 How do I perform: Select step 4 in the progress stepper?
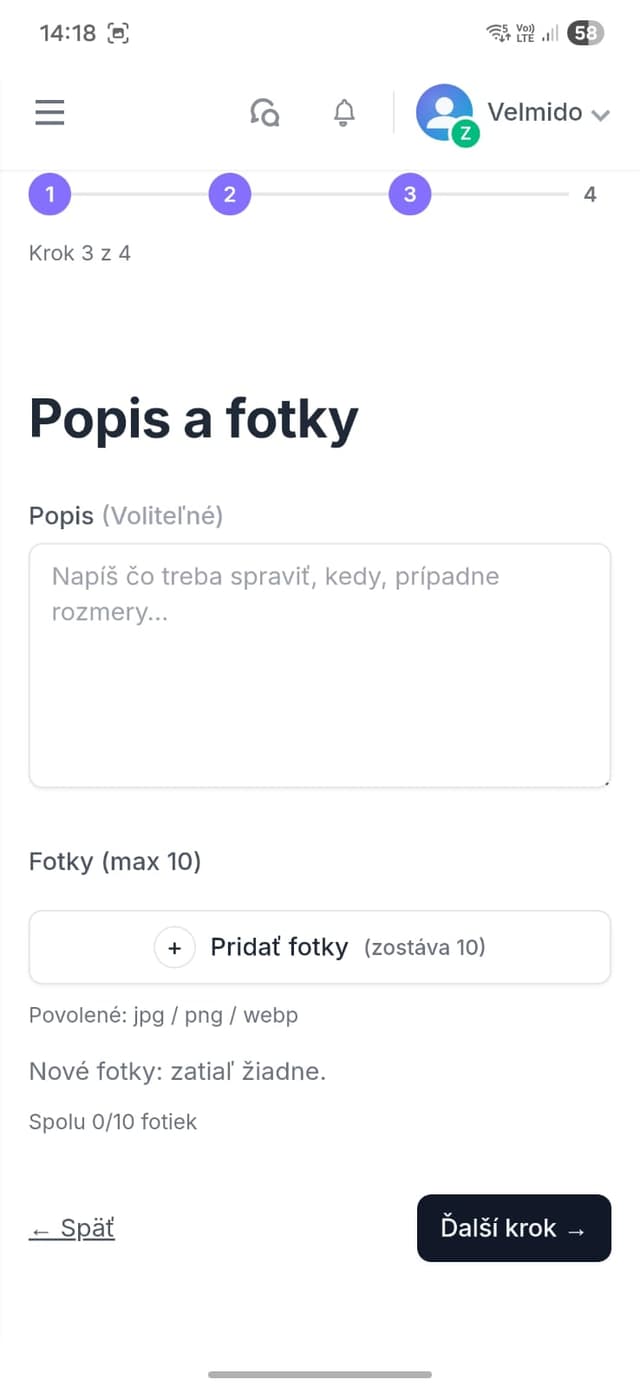[x=590, y=194]
